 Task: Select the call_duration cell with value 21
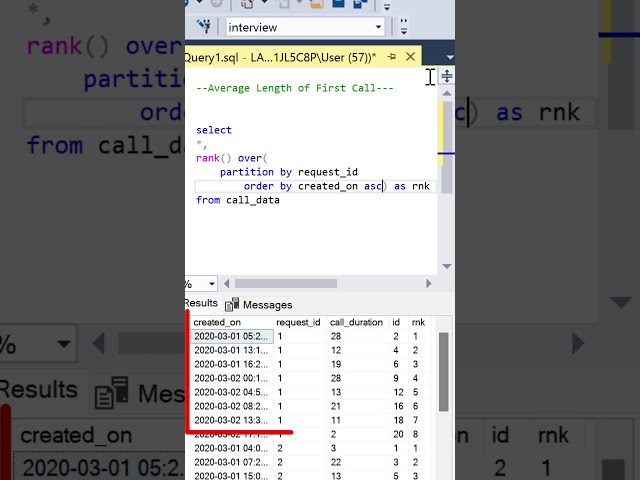(x=358, y=406)
